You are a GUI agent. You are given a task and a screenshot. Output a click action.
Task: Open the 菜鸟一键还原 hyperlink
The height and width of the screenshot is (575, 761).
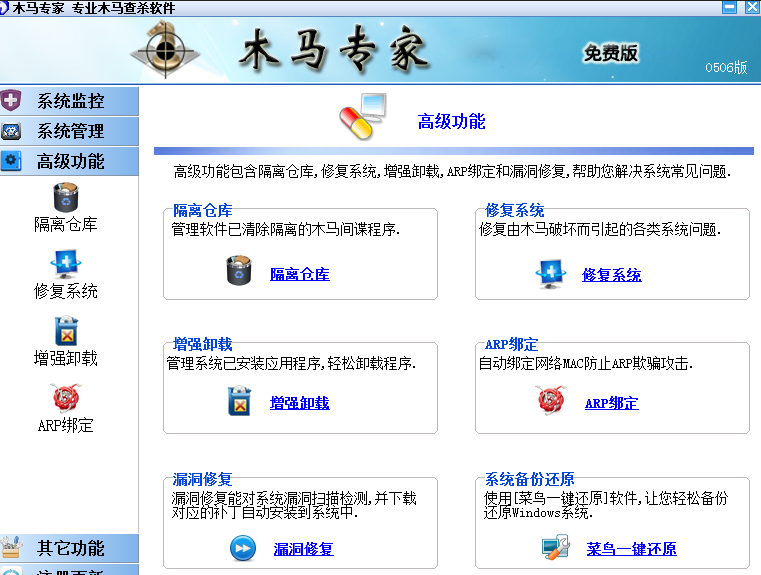tap(631, 549)
